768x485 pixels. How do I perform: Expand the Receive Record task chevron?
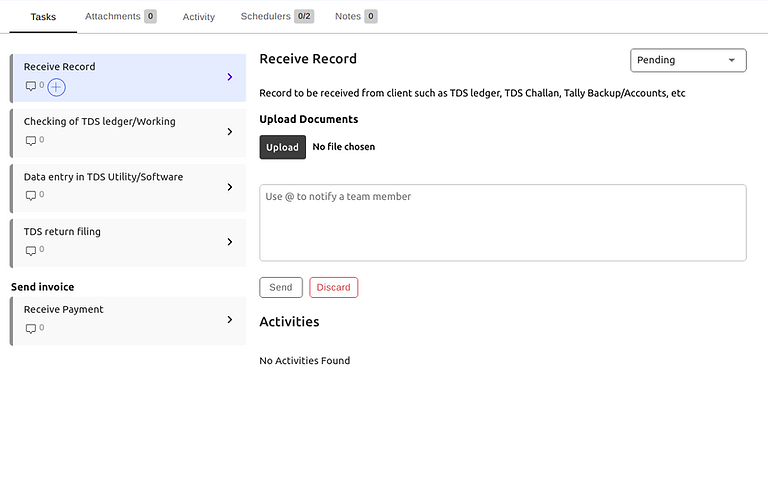pos(230,77)
